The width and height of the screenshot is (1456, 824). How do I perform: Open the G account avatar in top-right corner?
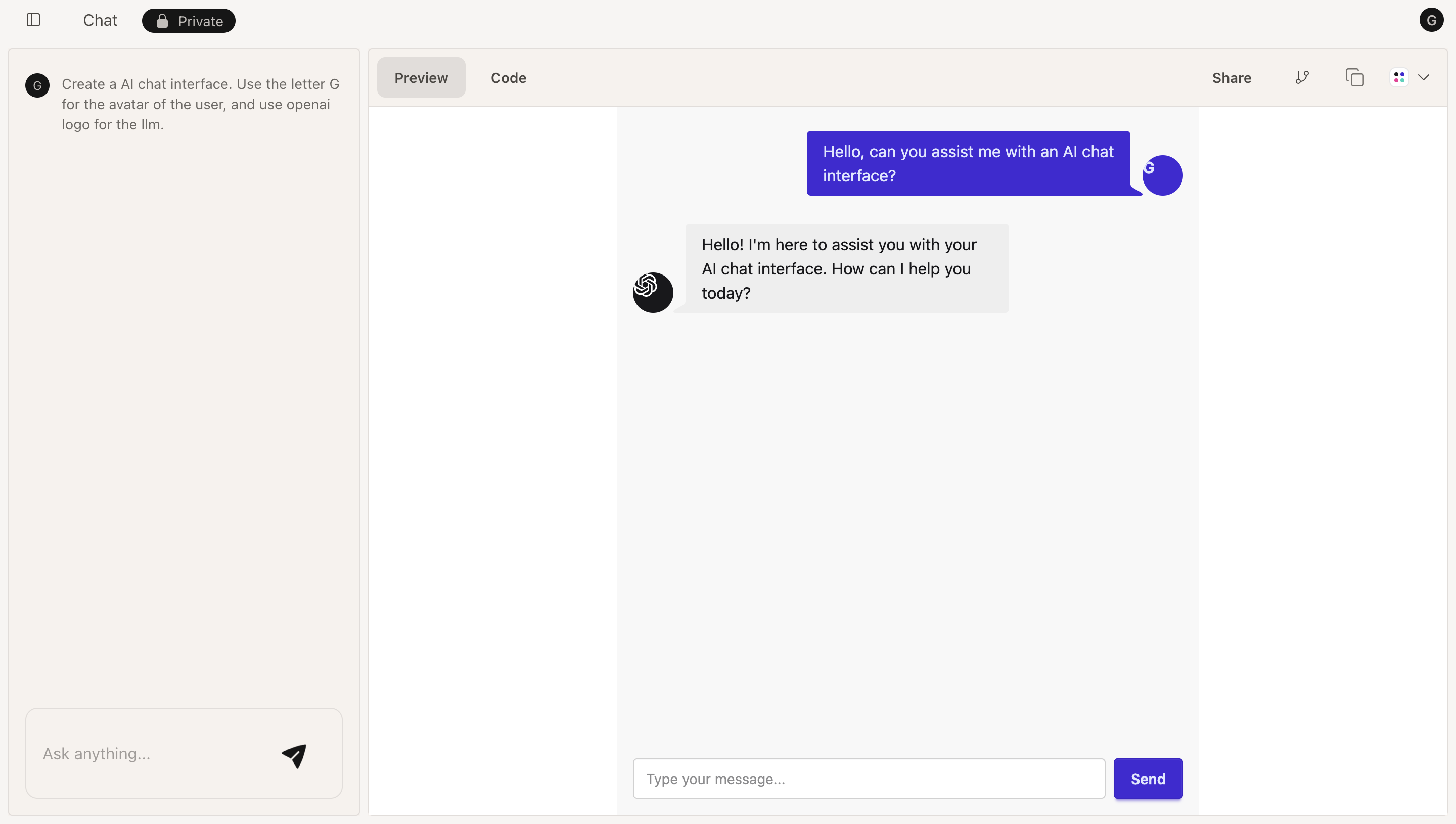pyautogui.click(x=1431, y=20)
